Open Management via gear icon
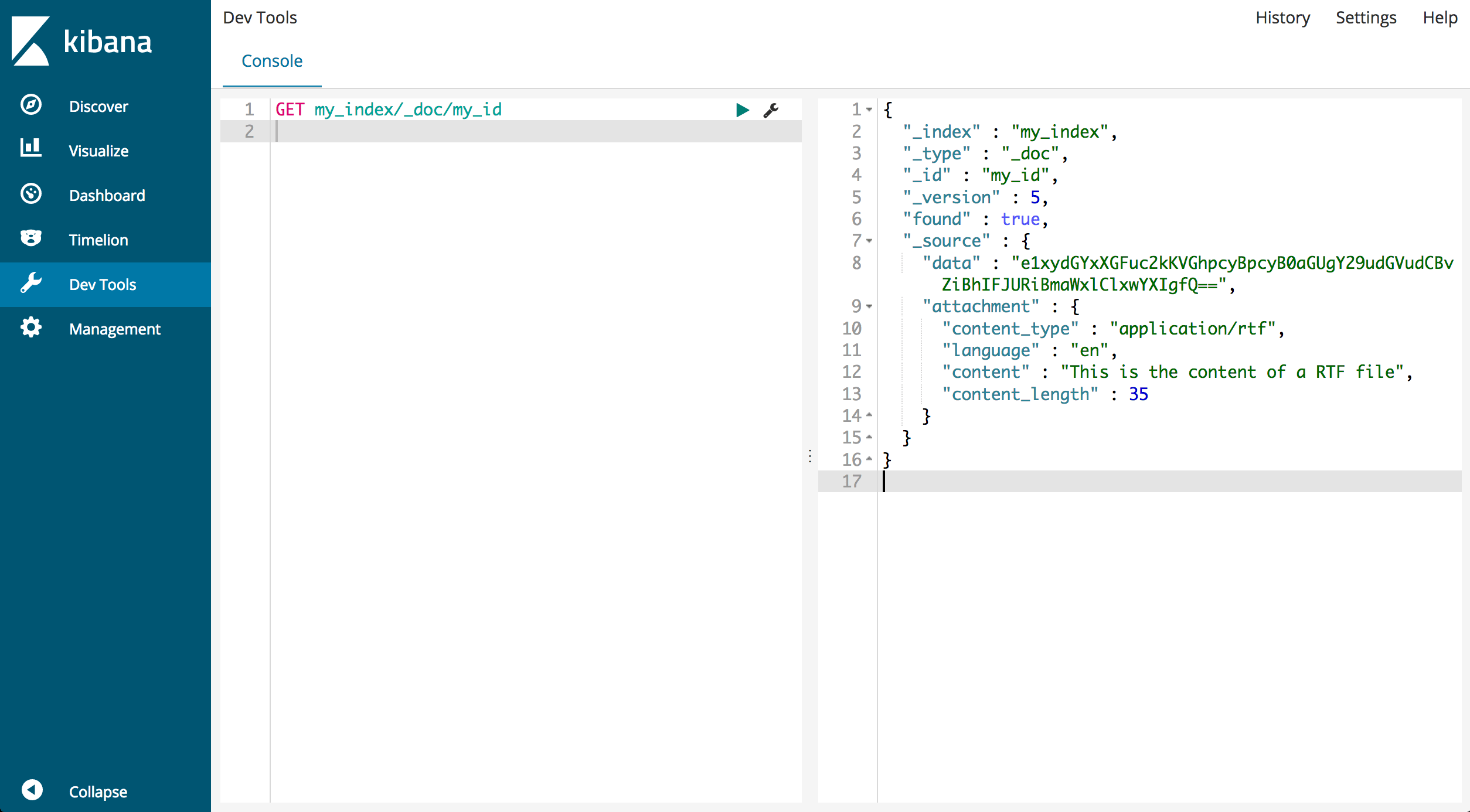The width and height of the screenshot is (1470, 812). (31, 327)
